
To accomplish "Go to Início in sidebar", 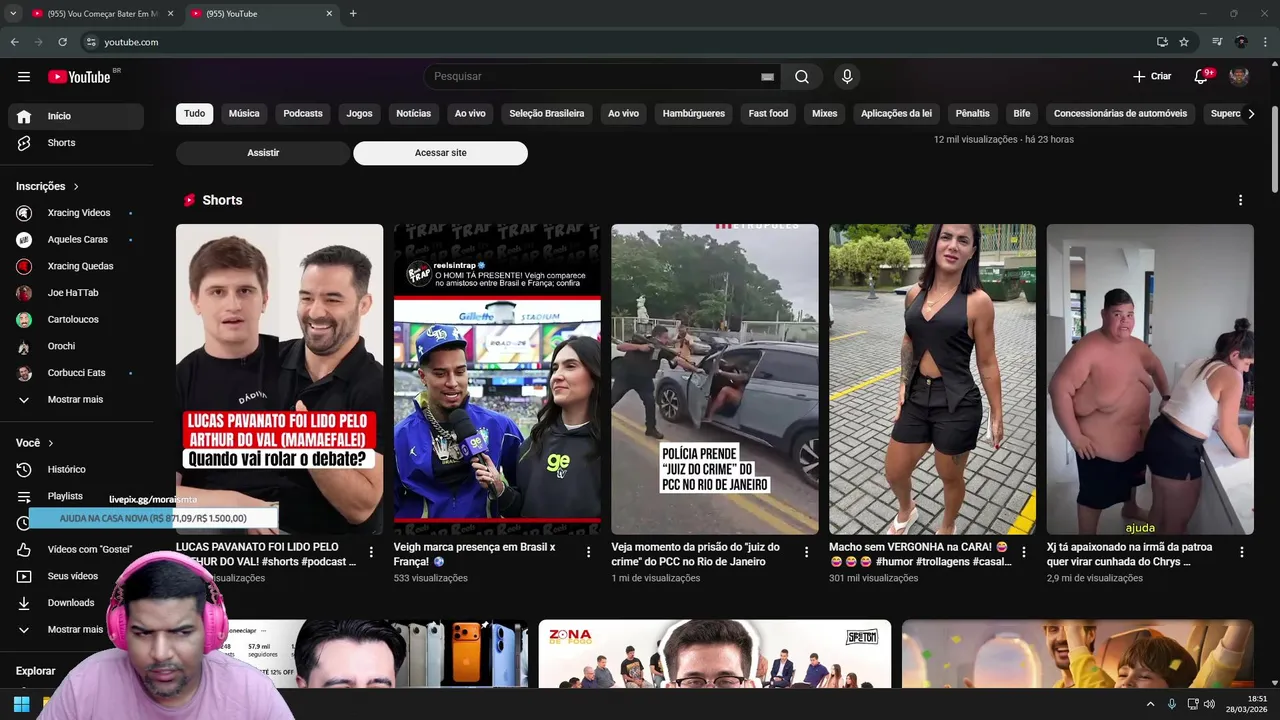I will pyautogui.click(x=75, y=116).
